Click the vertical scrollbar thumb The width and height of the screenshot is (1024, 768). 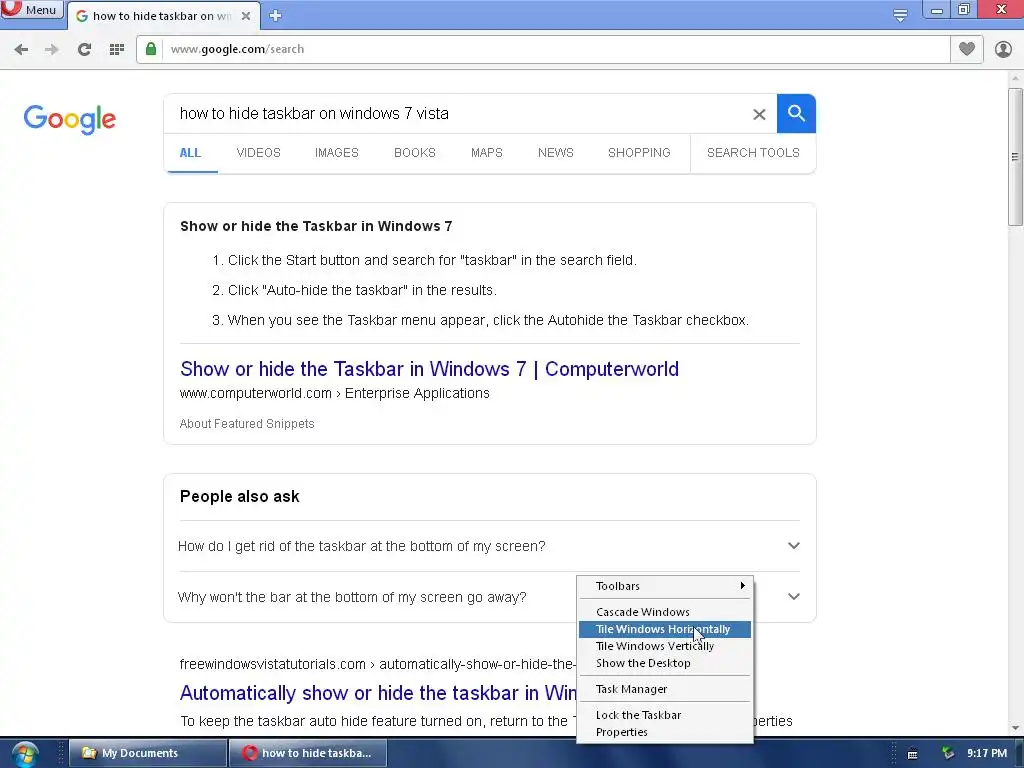(1015, 157)
